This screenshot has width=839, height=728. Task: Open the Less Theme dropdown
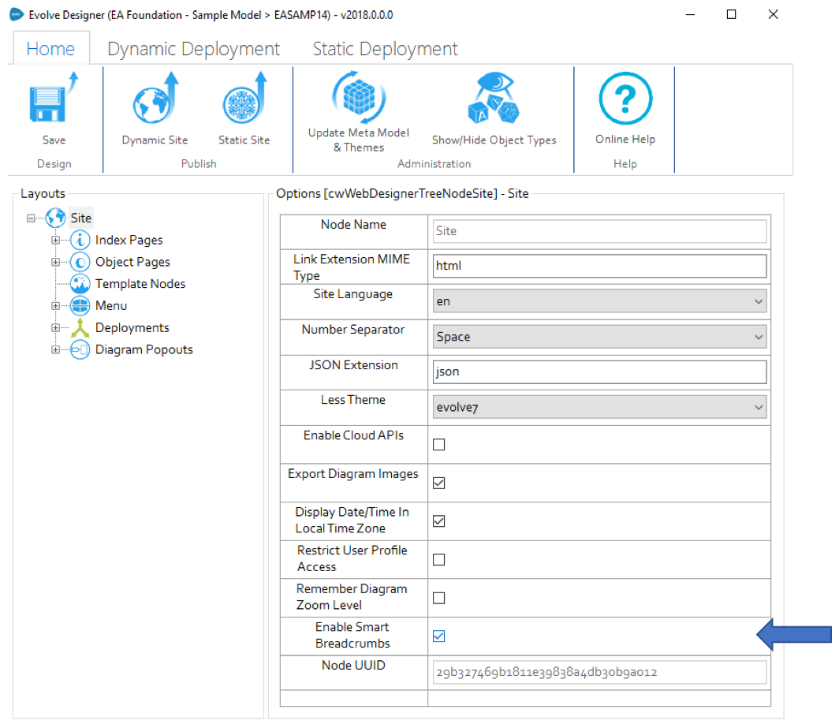click(x=600, y=407)
